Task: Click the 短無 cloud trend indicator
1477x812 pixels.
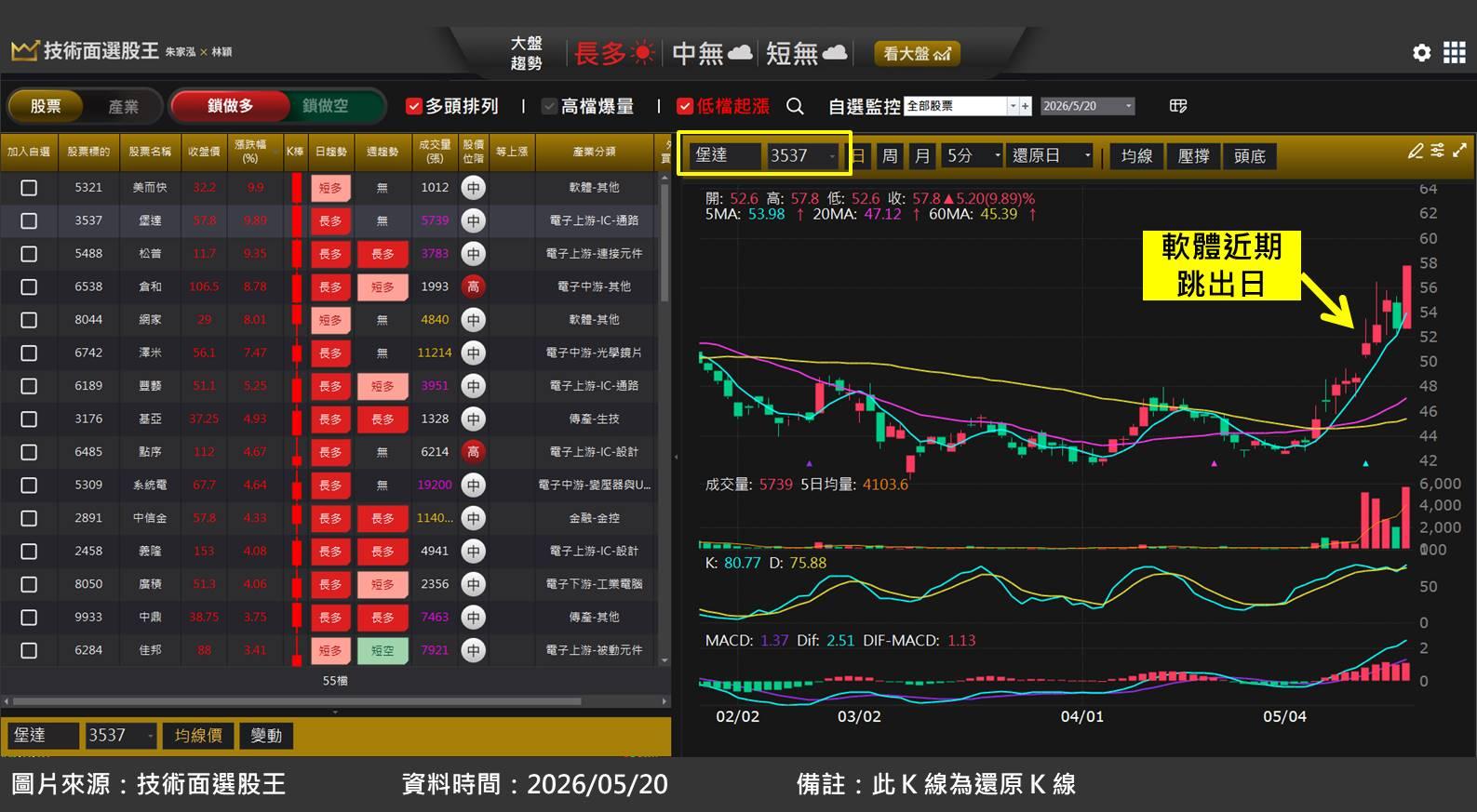Action: click(x=806, y=53)
